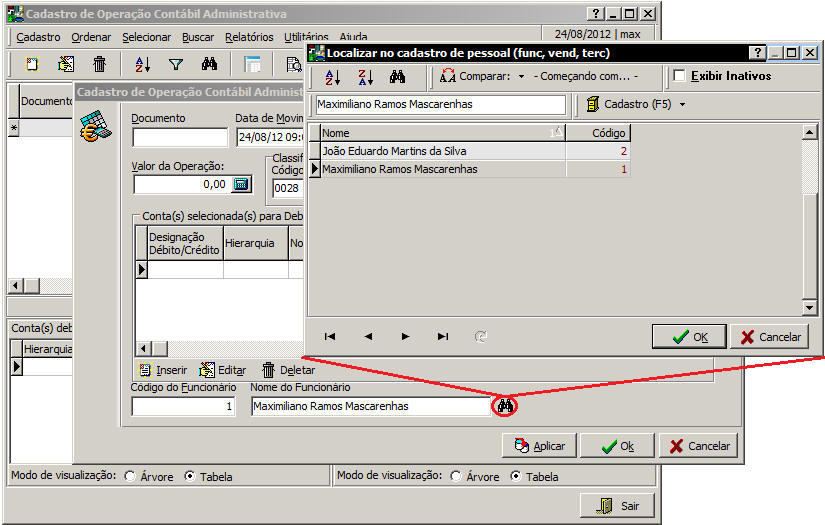Open calculator next to Valor da Operação
Image resolution: width=825 pixels, height=525 pixels.
tap(241, 184)
